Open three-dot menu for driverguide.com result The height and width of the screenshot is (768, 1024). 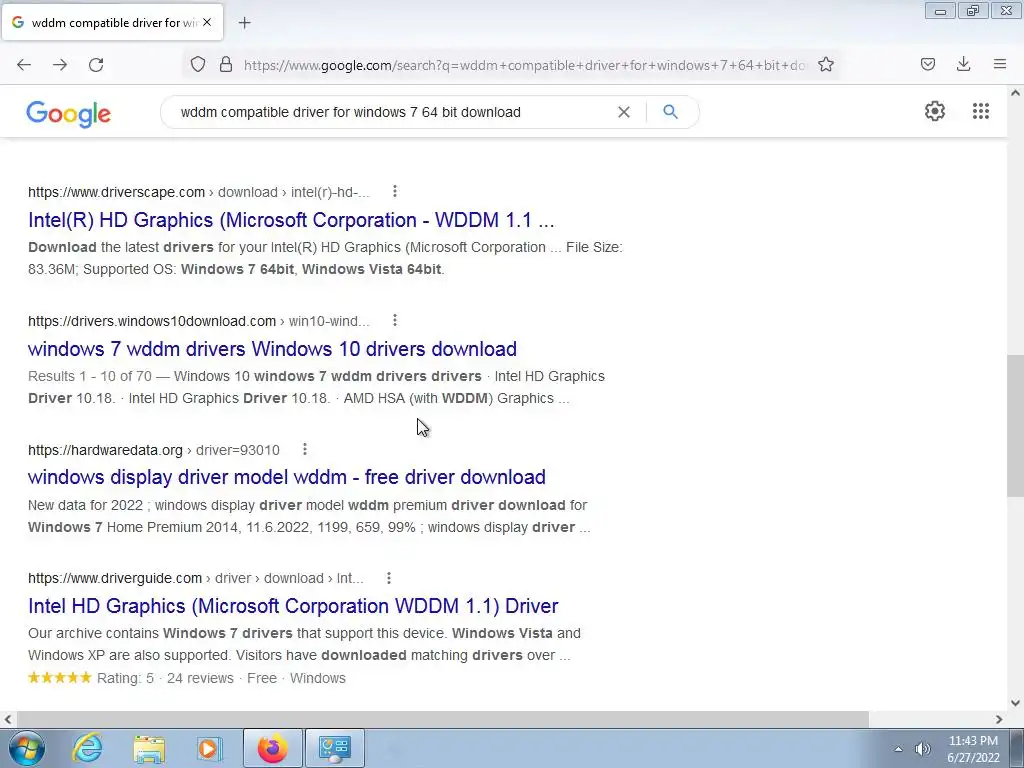tap(389, 578)
